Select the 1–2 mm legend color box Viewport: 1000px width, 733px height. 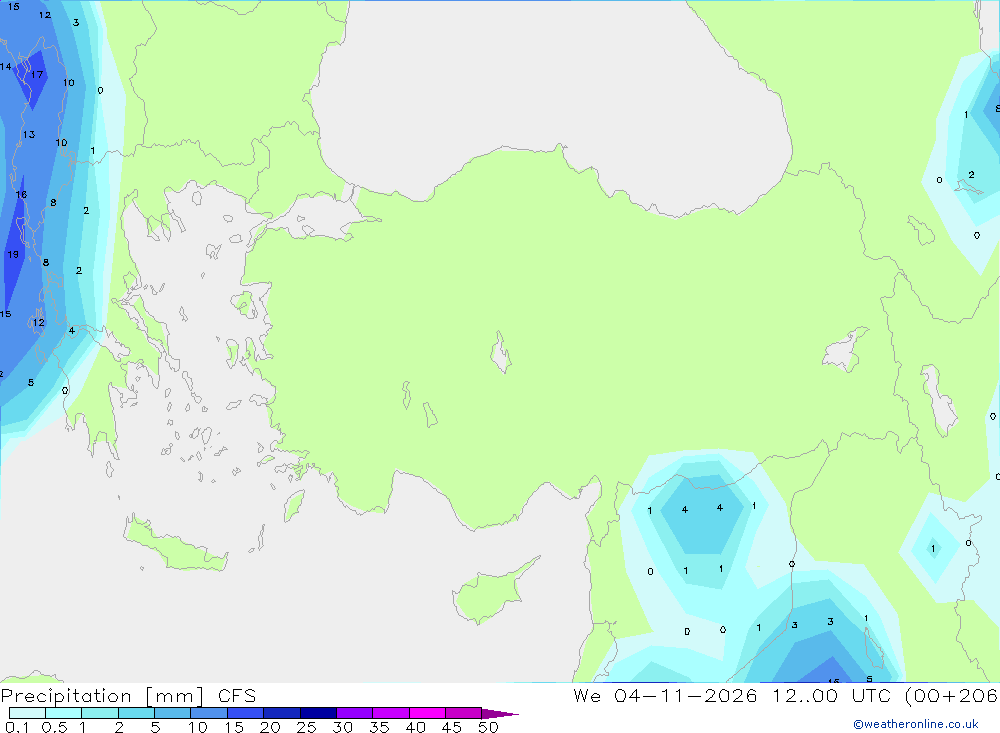point(100,713)
